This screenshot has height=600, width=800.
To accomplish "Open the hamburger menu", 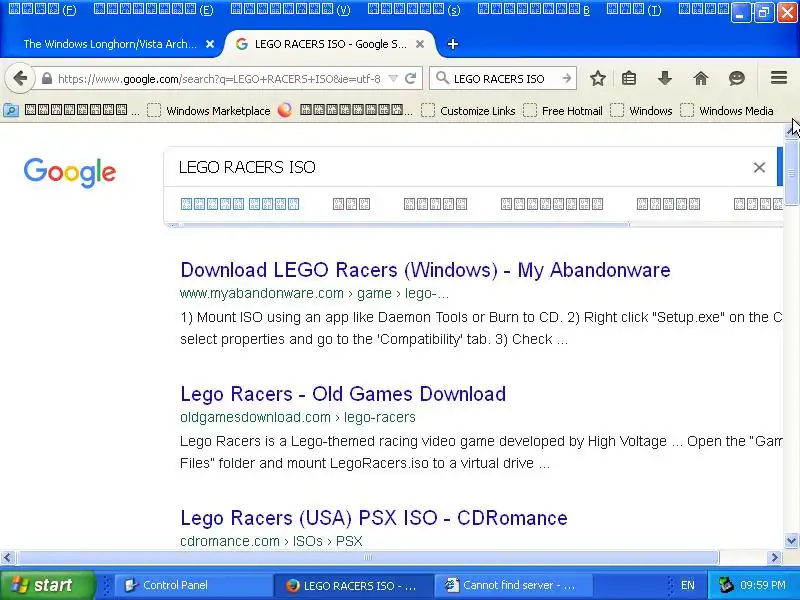I will [779, 78].
